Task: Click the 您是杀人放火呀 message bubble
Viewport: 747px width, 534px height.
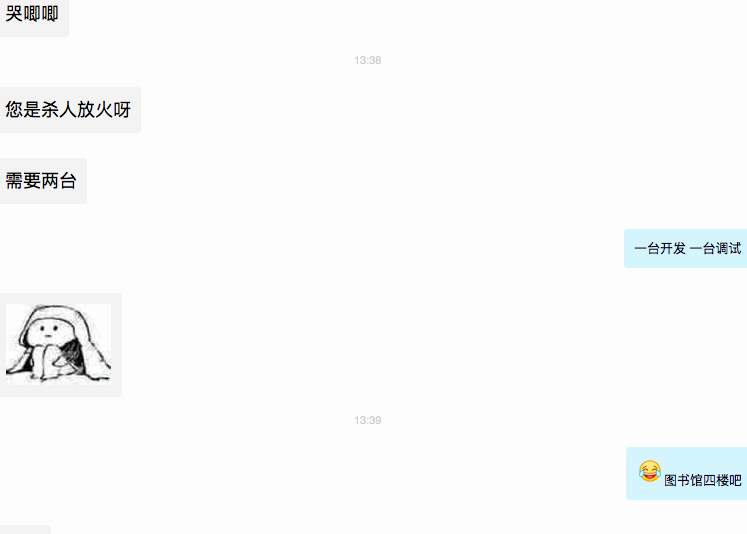Action: [x=70, y=110]
